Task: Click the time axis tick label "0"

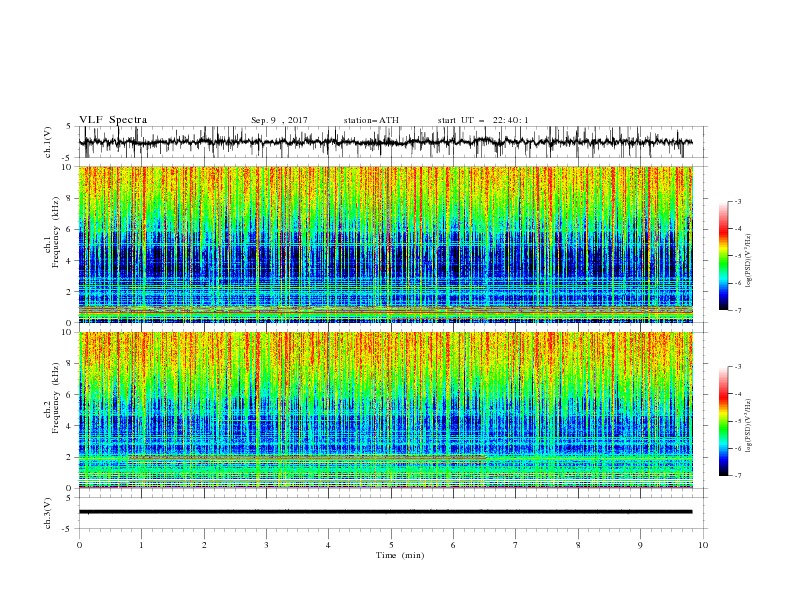Action: (x=79, y=545)
